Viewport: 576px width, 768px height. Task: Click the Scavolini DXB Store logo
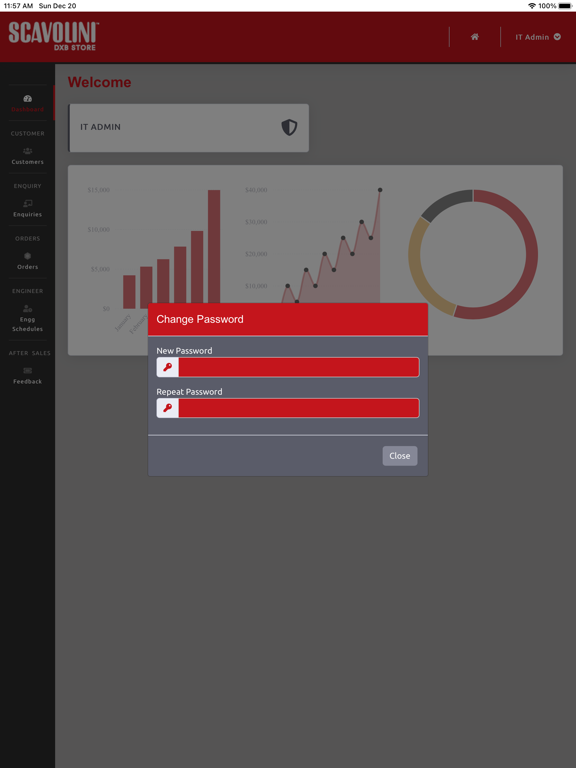pyautogui.click(x=54, y=36)
